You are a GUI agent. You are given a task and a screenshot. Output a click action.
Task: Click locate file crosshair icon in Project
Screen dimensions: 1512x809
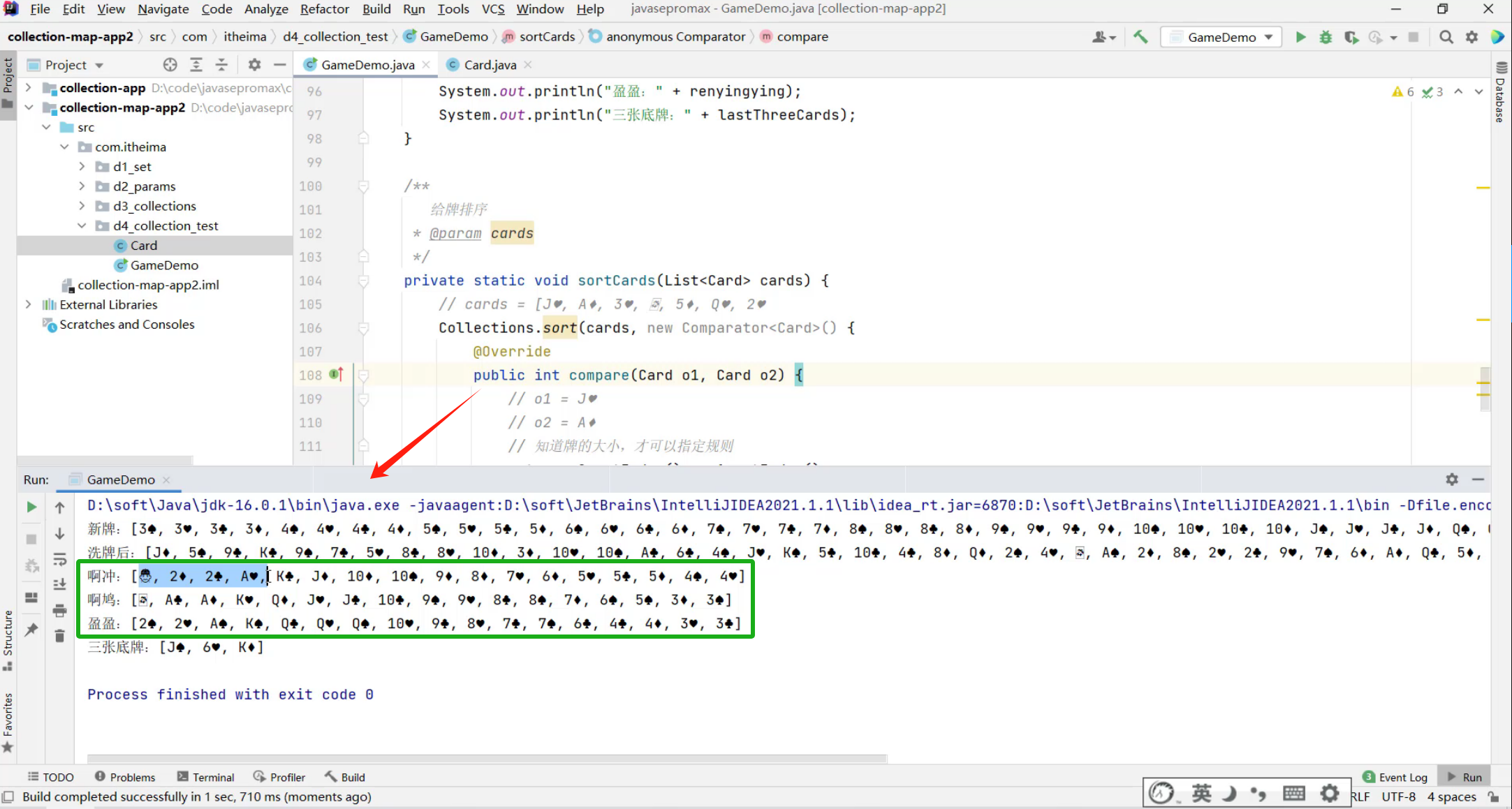(170, 65)
